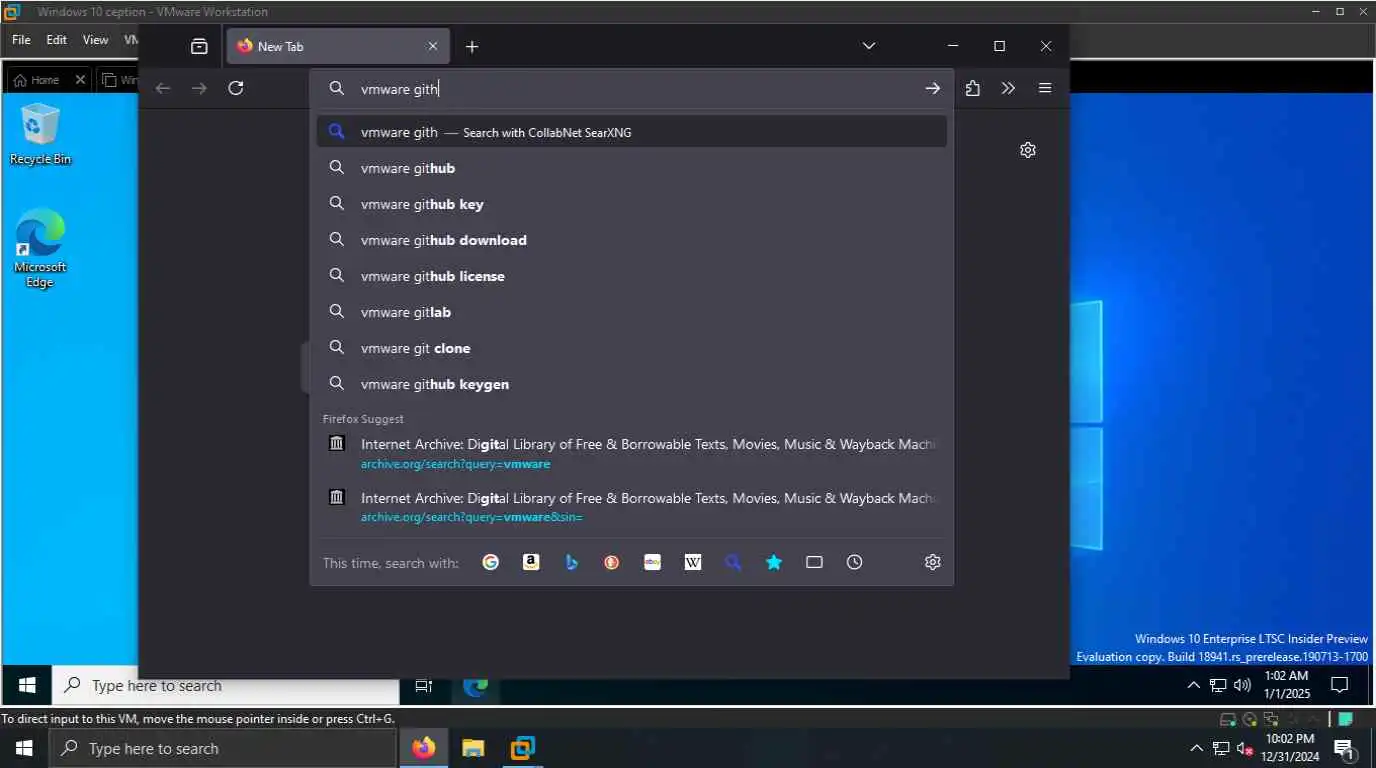The height and width of the screenshot is (768, 1376).
Task: Open search settings gear in the suggestions panel
Action: point(933,562)
